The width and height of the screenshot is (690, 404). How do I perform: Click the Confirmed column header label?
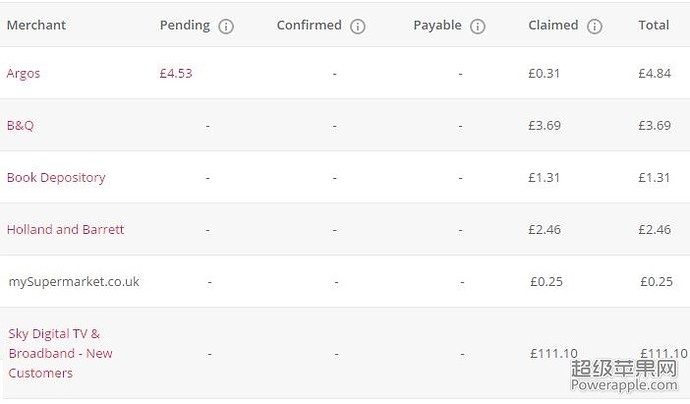pyautogui.click(x=309, y=25)
